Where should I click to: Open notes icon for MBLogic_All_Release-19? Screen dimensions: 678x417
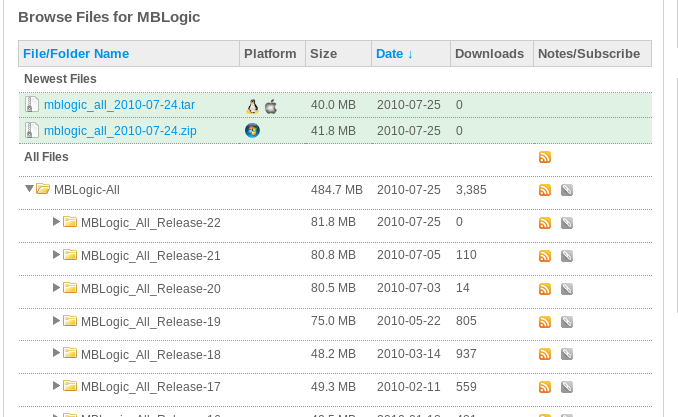[566, 322]
